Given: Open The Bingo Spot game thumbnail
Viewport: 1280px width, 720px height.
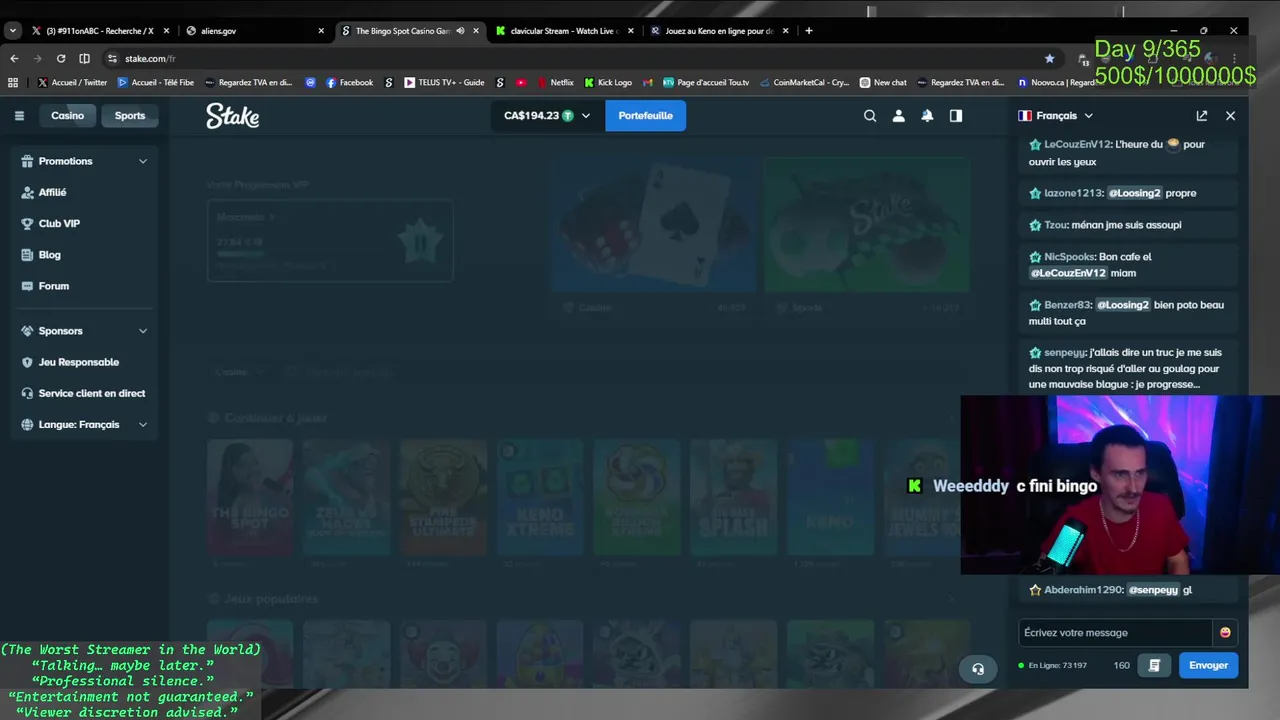Looking at the screenshot, I should tap(250, 497).
